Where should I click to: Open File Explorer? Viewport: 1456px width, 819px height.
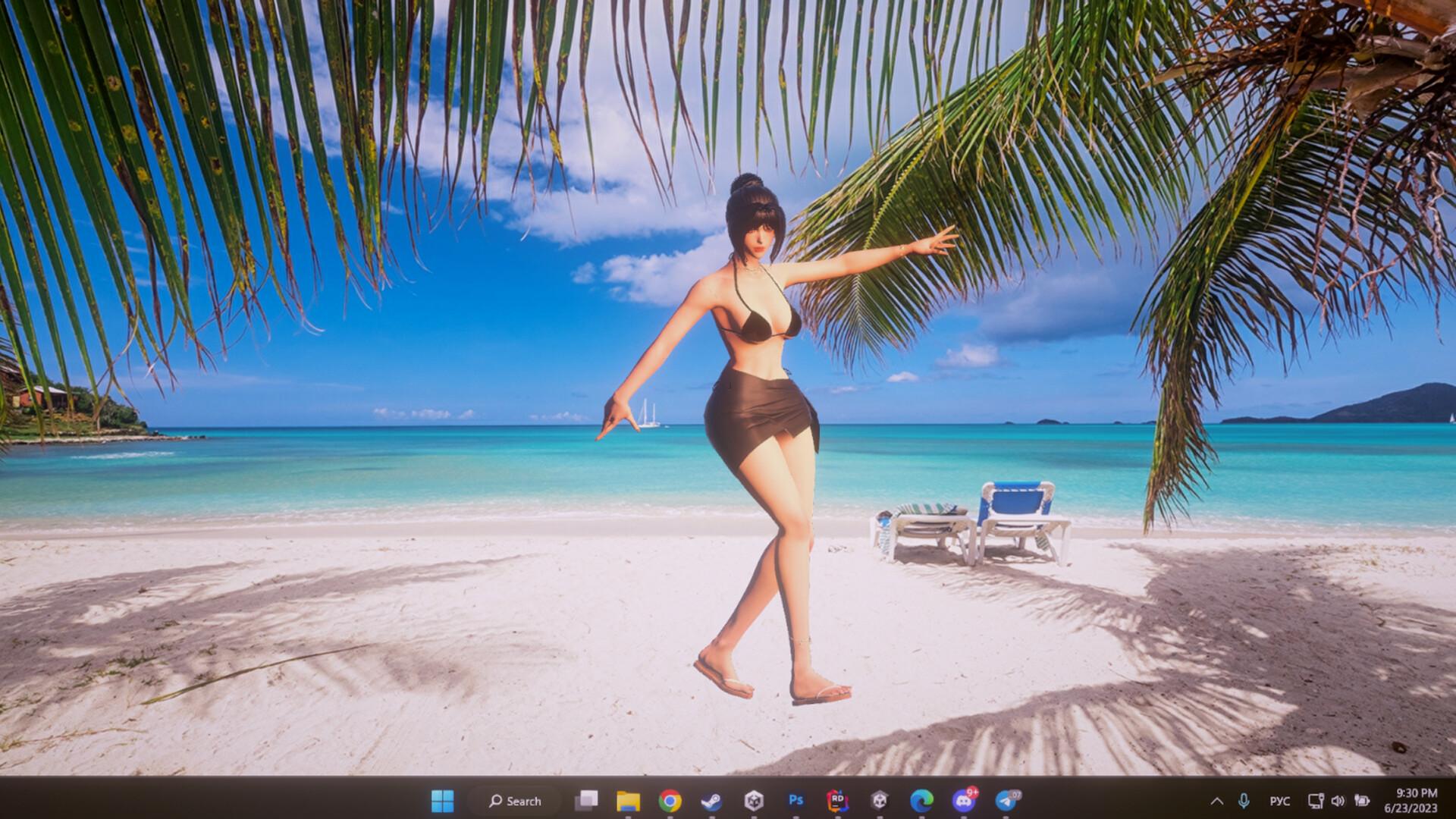(x=629, y=801)
